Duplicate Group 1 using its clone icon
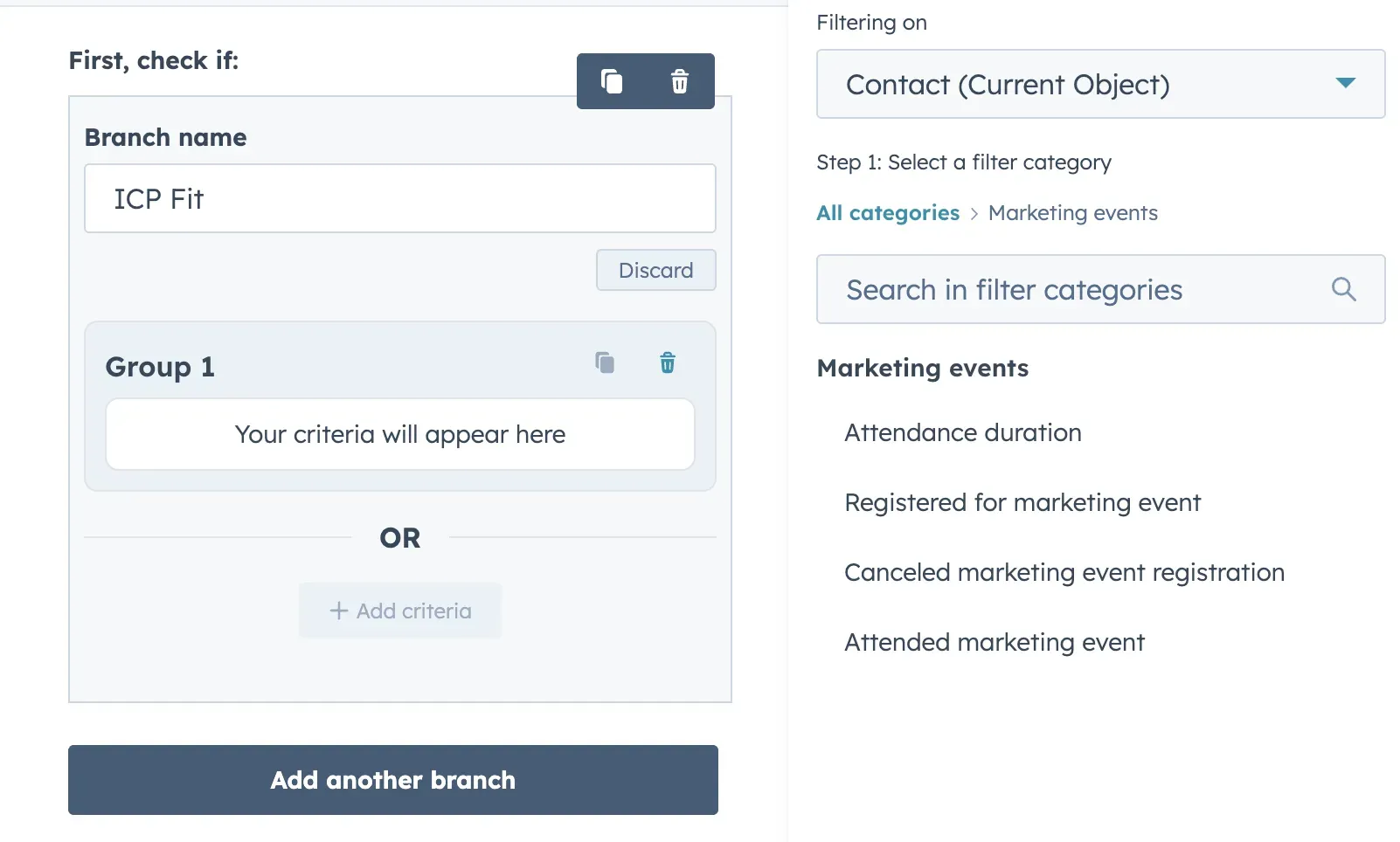1400x842 pixels. [605, 362]
